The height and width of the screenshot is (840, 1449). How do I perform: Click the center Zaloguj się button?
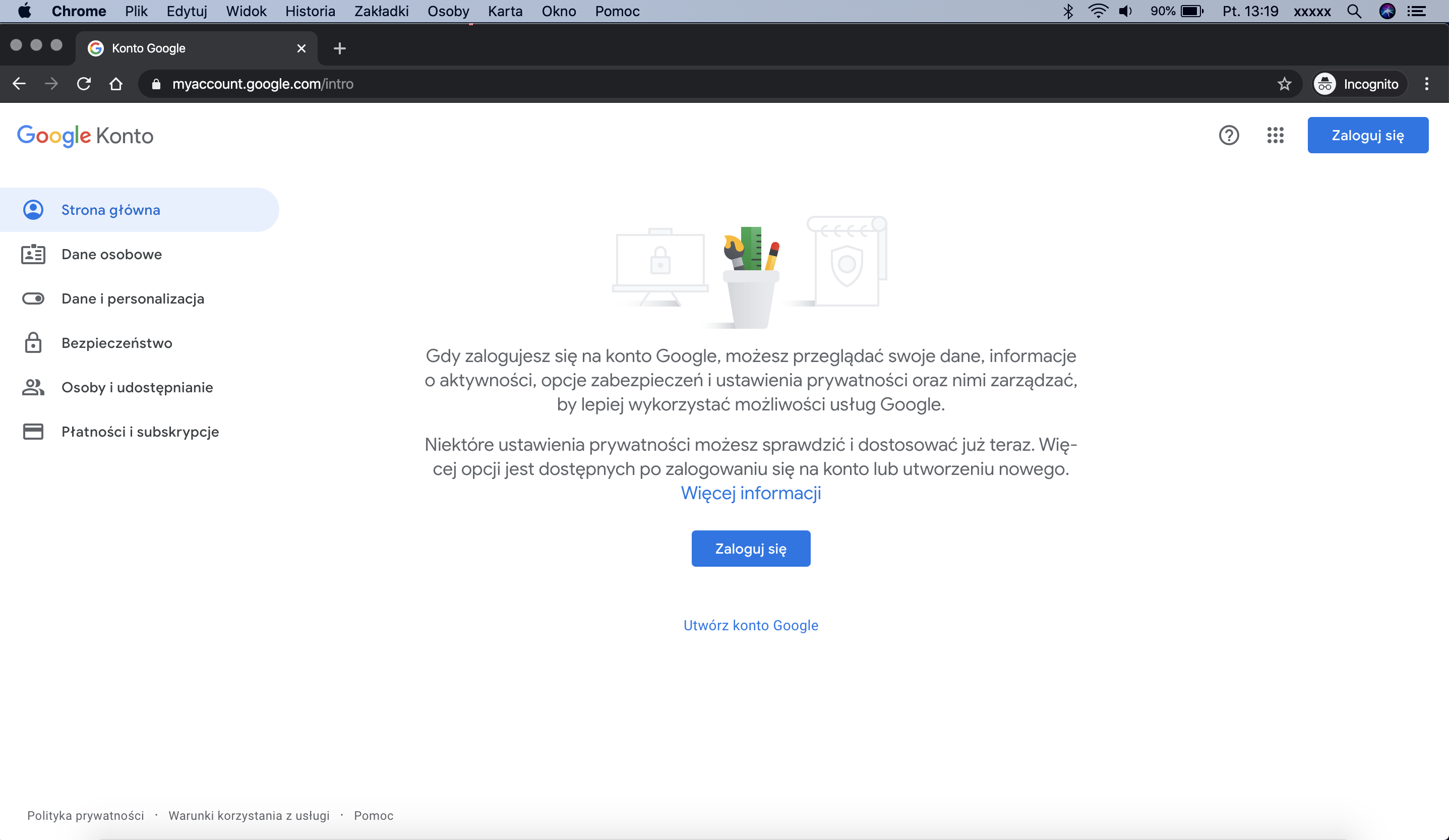click(x=751, y=549)
